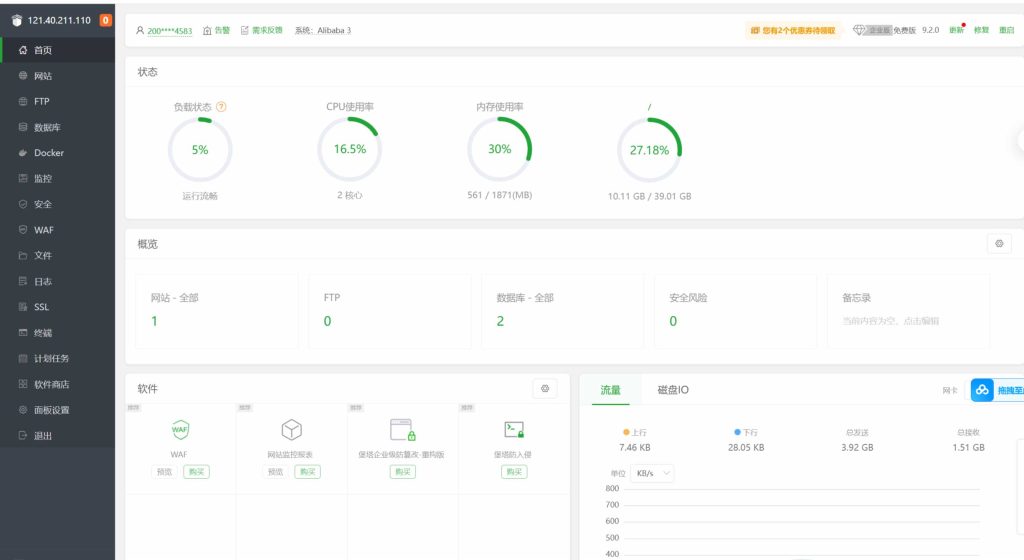Switch to the 磁盘IO tab
This screenshot has height=560, width=1024.
tap(672, 389)
